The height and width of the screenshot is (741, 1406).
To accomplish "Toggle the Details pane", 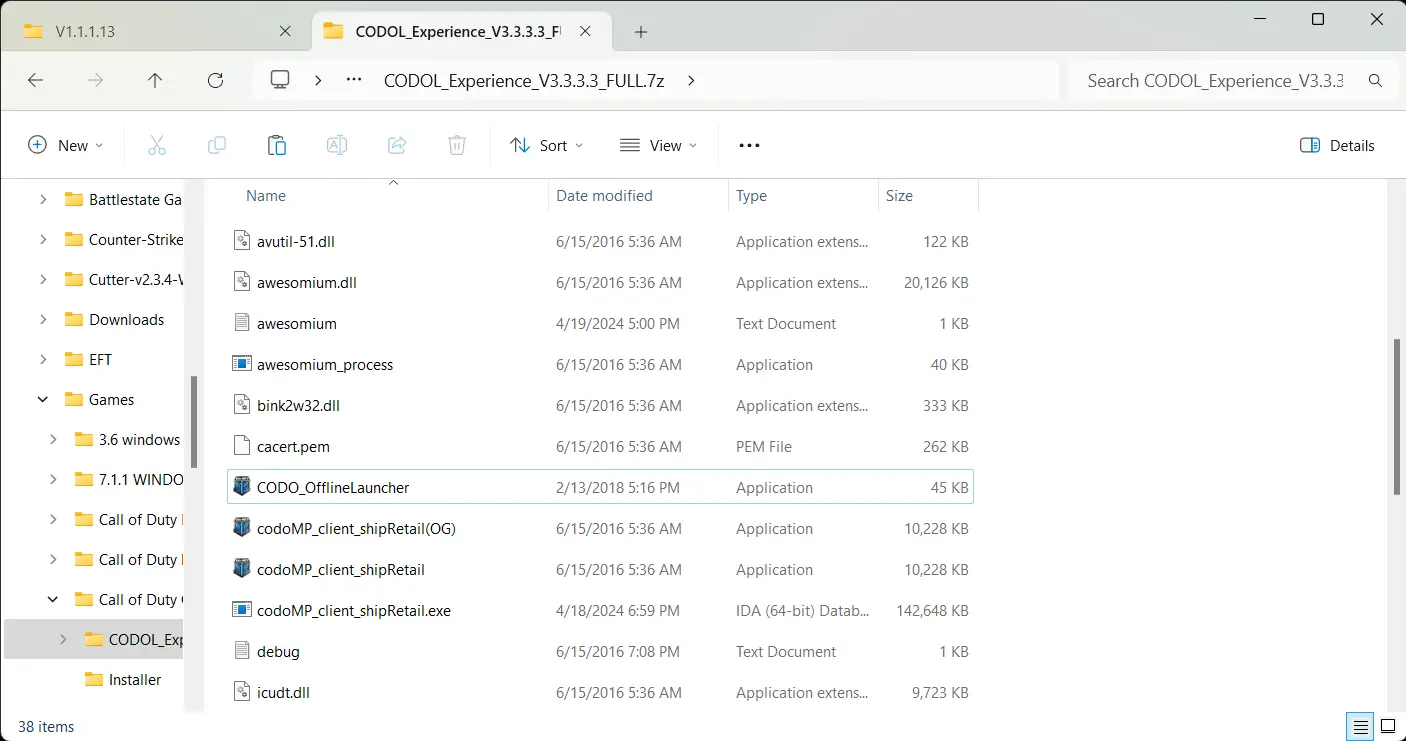I will (1337, 145).
